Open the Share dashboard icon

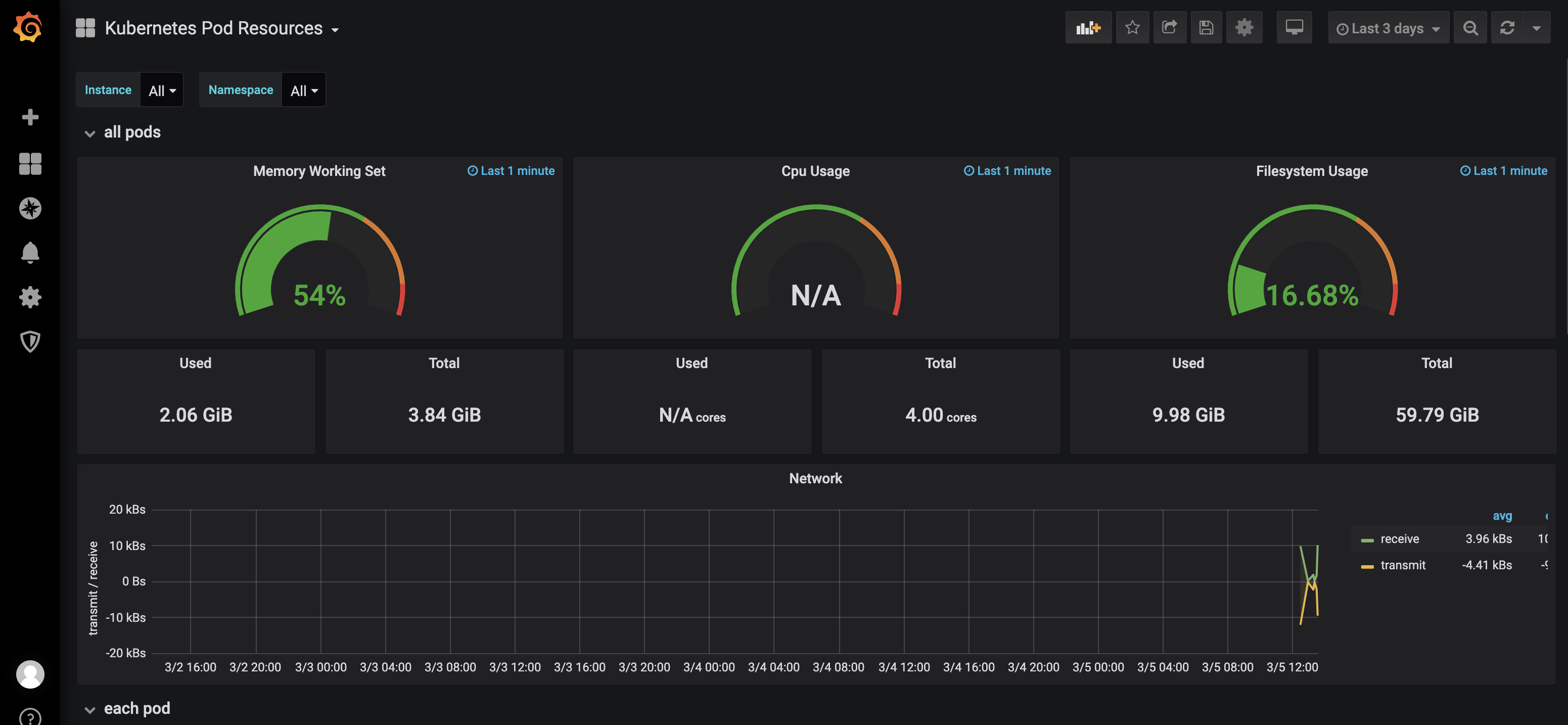[x=1169, y=28]
